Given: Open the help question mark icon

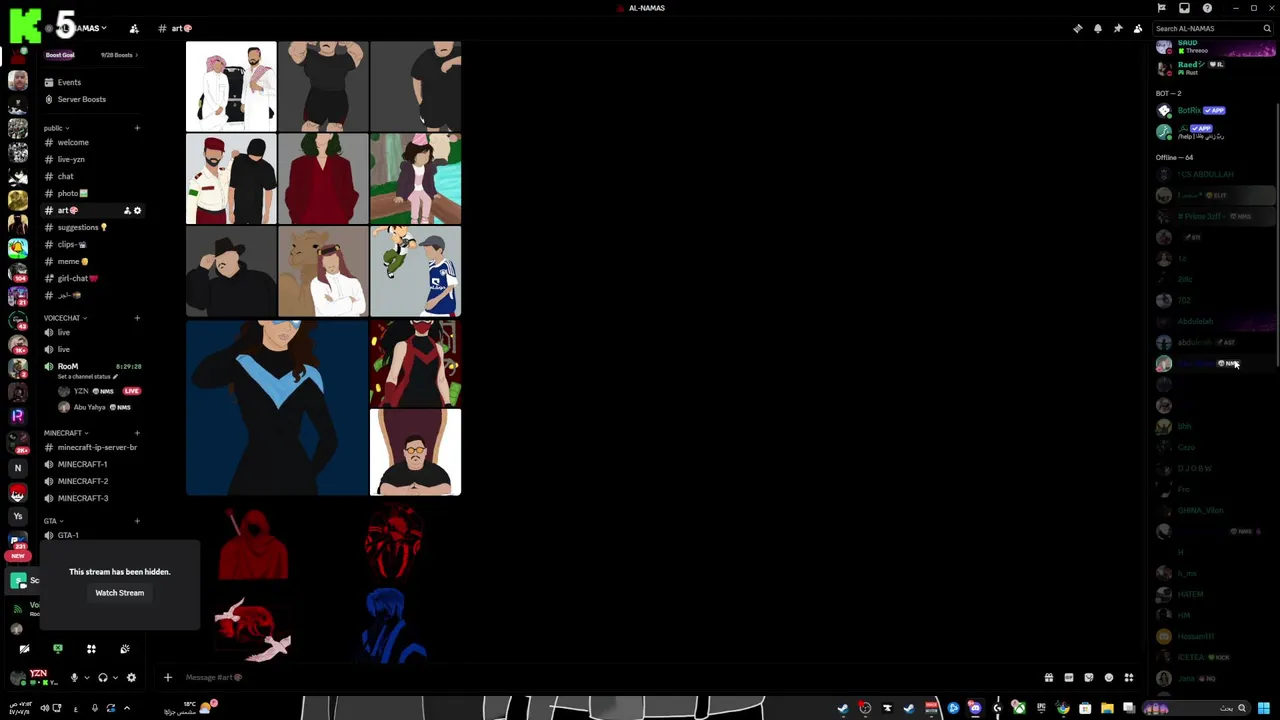Looking at the screenshot, I should click(1207, 8).
